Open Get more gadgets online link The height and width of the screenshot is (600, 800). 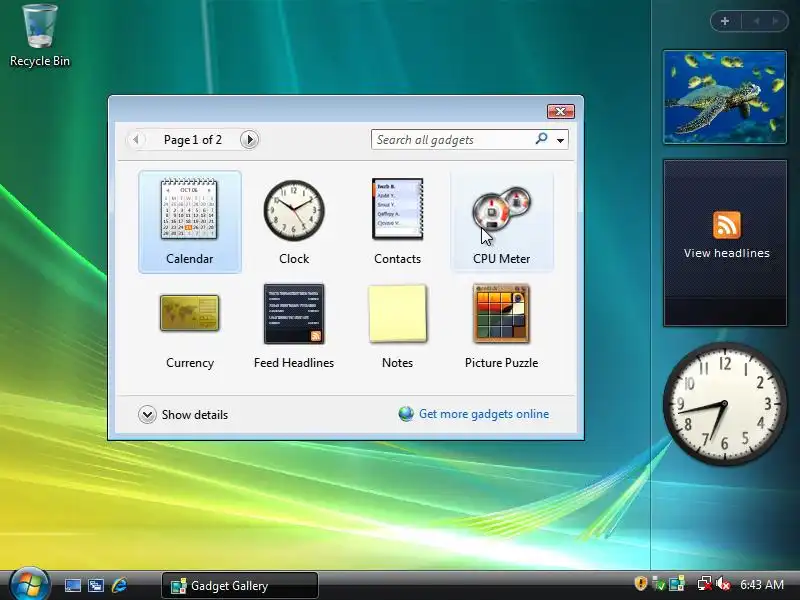[484, 414]
